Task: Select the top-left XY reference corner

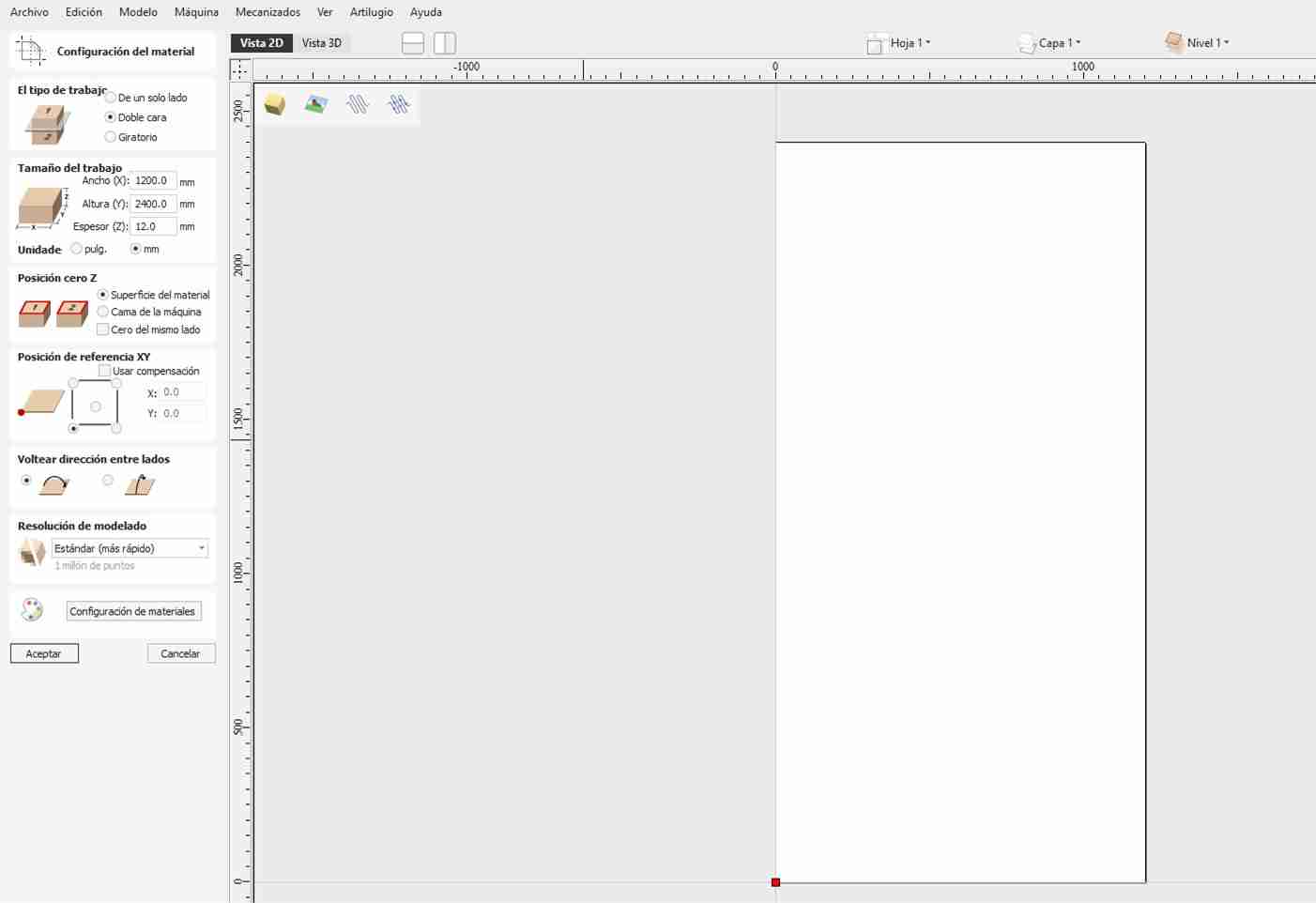Action: coord(73,383)
